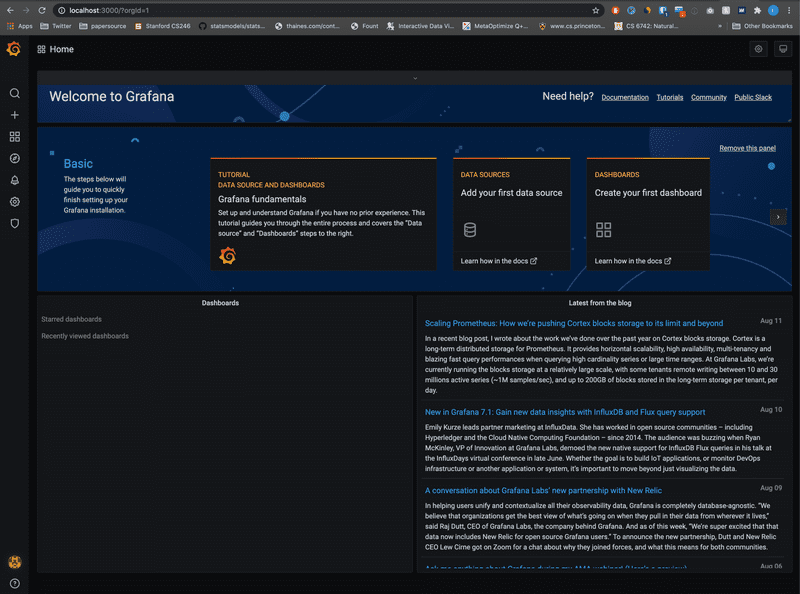Click the Grafana logo in the sidebar
Viewport: 800px width, 594px height.
(14, 50)
